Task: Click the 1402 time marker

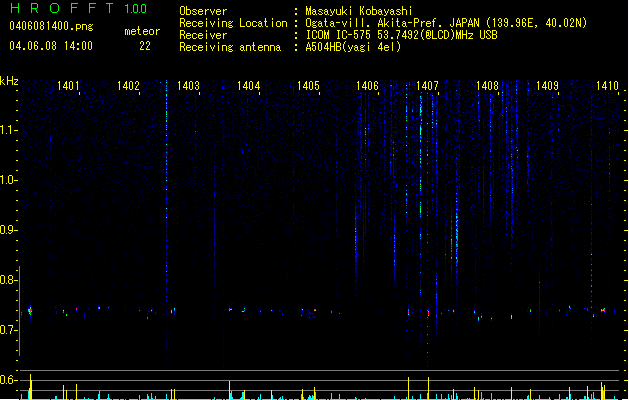Action: [x=128, y=85]
